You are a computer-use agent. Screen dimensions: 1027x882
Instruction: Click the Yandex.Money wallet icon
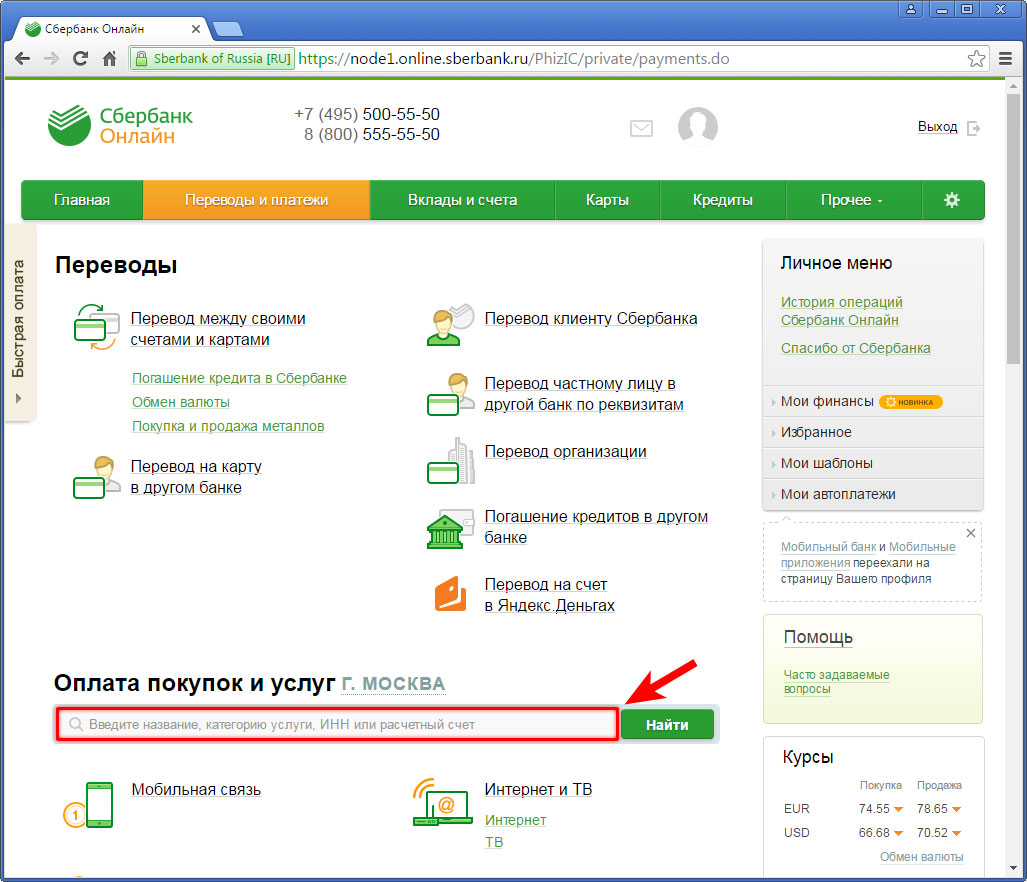451,594
